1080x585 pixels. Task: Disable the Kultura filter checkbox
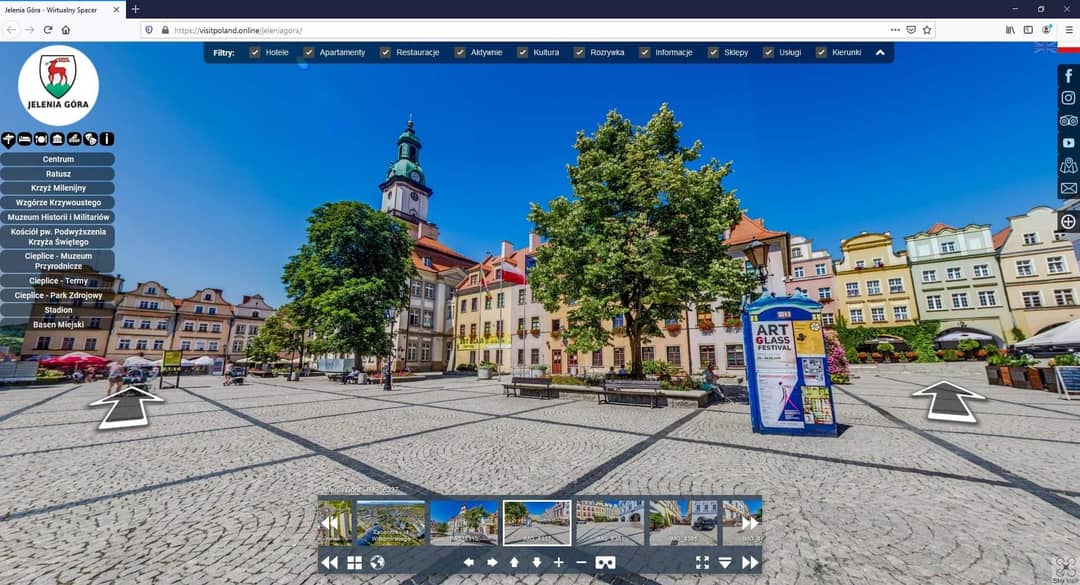click(522, 52)
